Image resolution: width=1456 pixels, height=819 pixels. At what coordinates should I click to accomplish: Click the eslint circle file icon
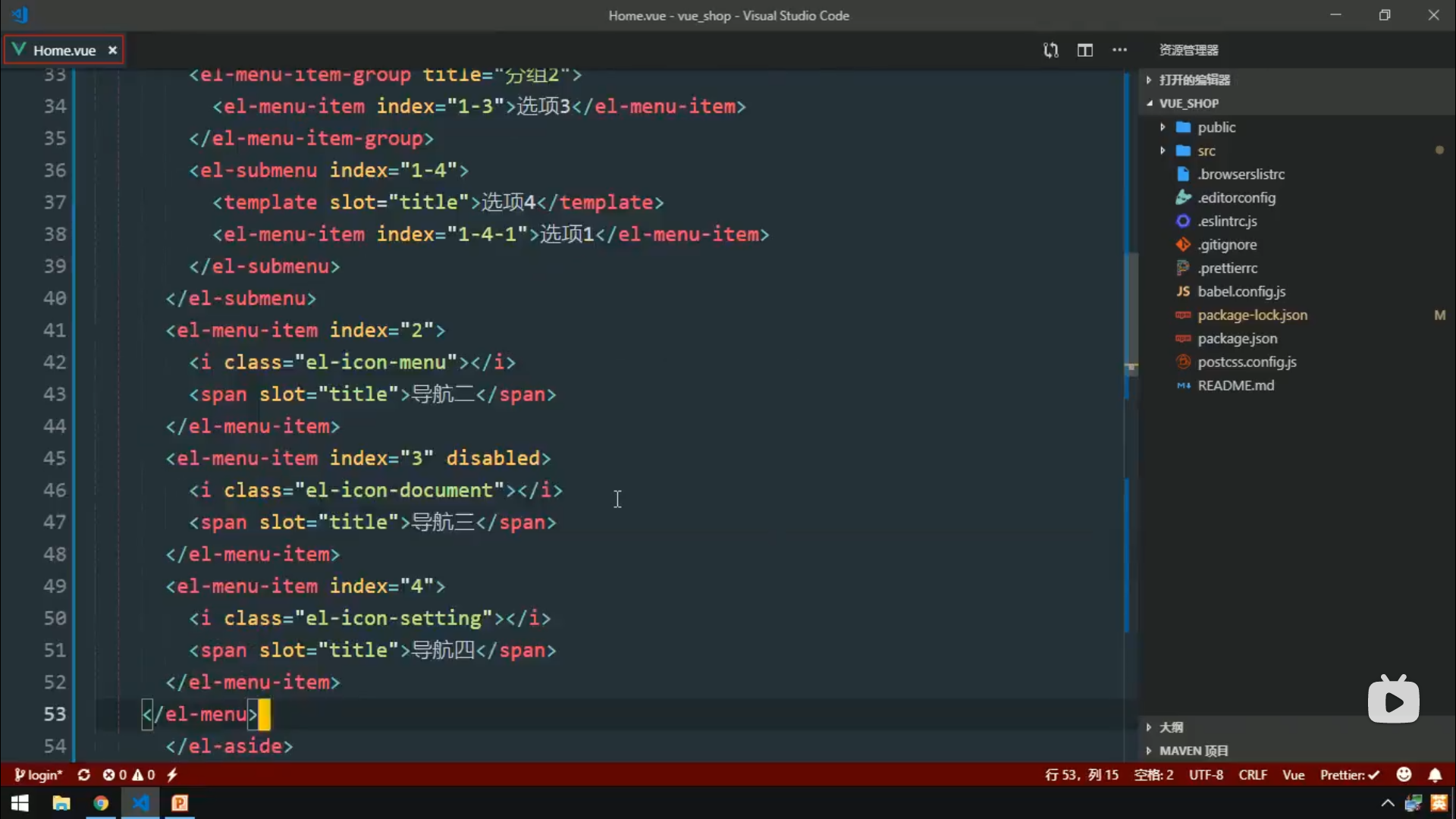pyautogui.click(x=1183, y=221)
